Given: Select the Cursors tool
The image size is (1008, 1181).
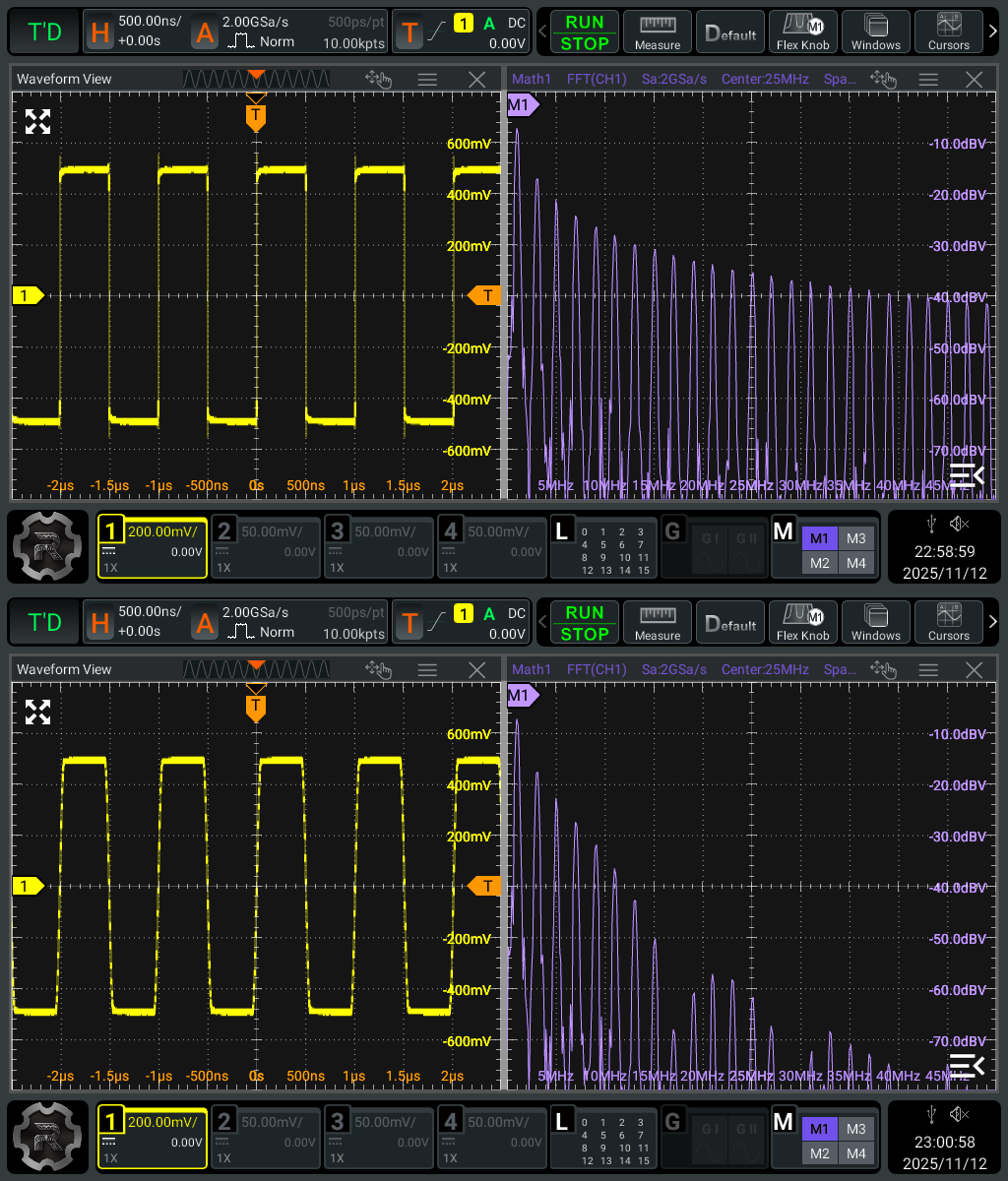Looking at the screenshot, I should [948, 31].
